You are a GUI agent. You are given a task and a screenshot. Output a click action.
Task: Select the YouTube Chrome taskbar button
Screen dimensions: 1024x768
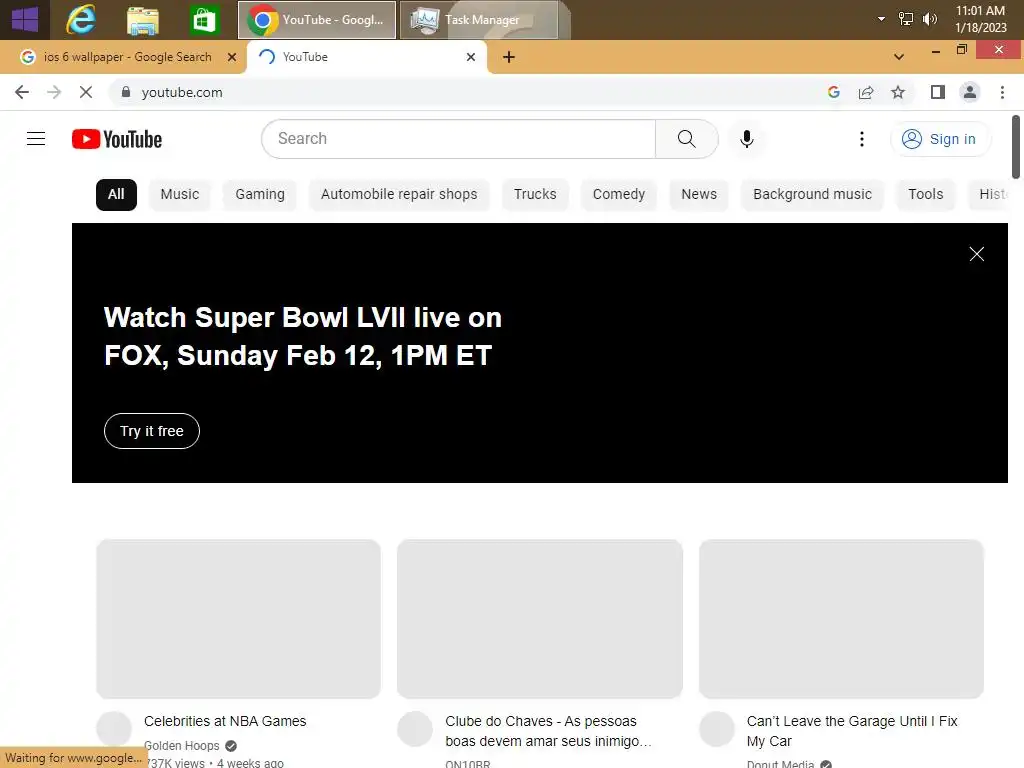coord(317,20)
